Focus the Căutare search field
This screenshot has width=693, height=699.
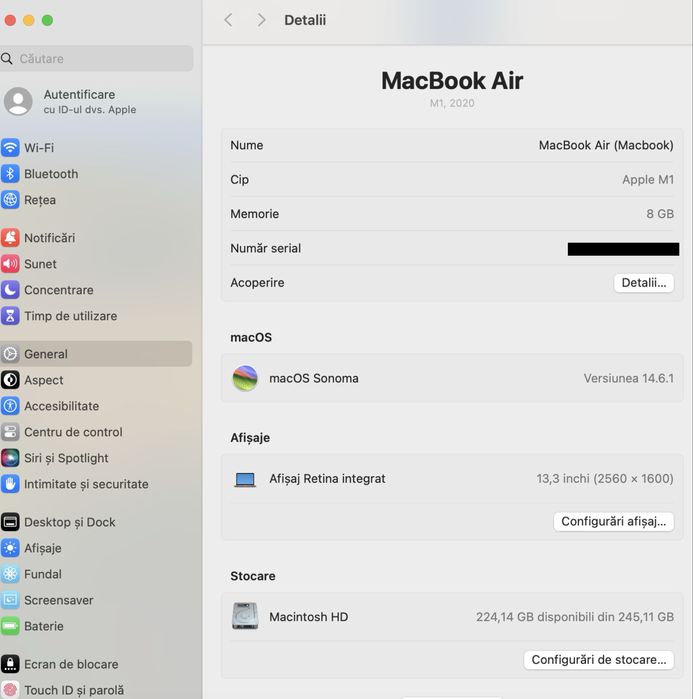click(97, 58)
